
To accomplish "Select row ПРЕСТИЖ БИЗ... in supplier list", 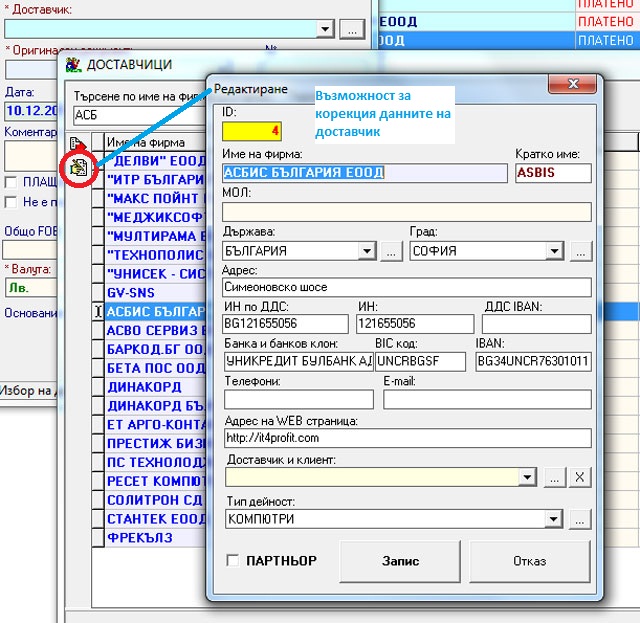I will tap(156, 443).
